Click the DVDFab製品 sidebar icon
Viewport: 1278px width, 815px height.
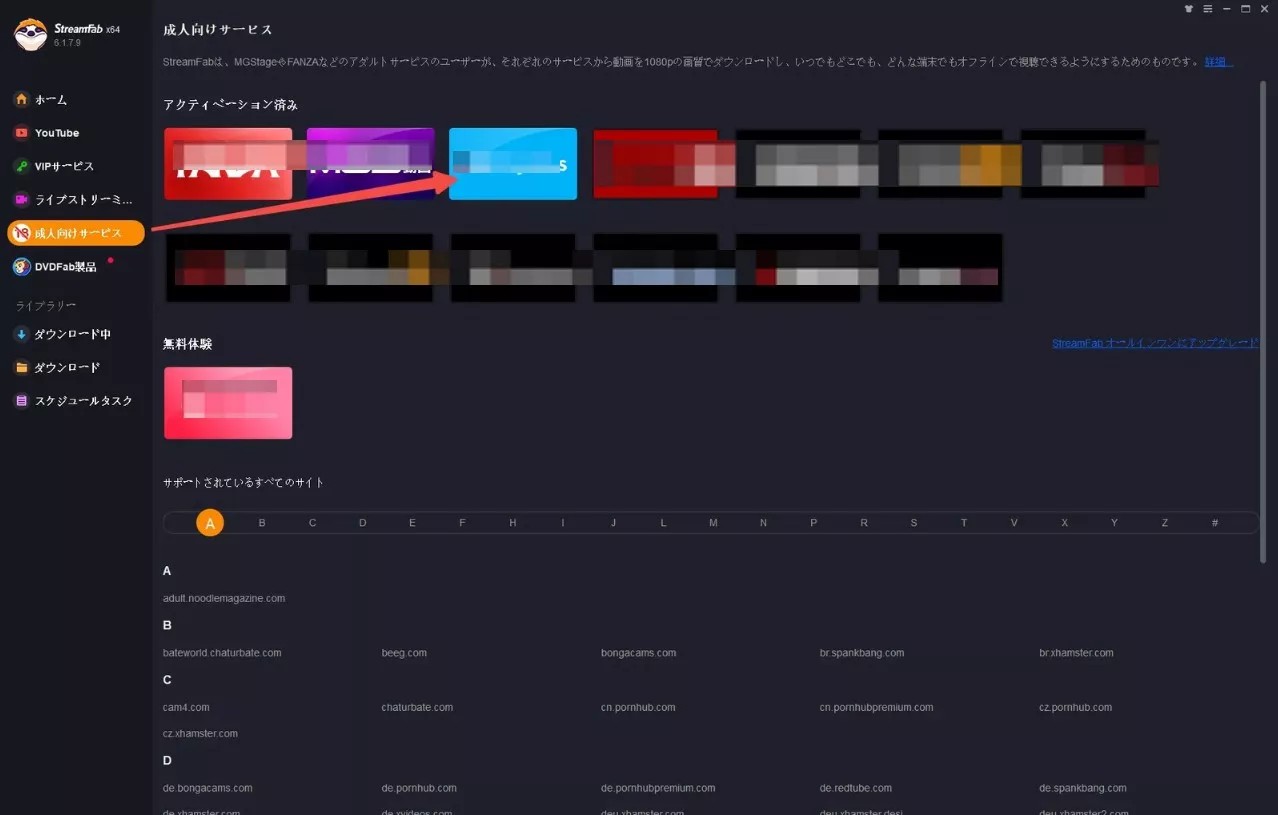[21, 267]
